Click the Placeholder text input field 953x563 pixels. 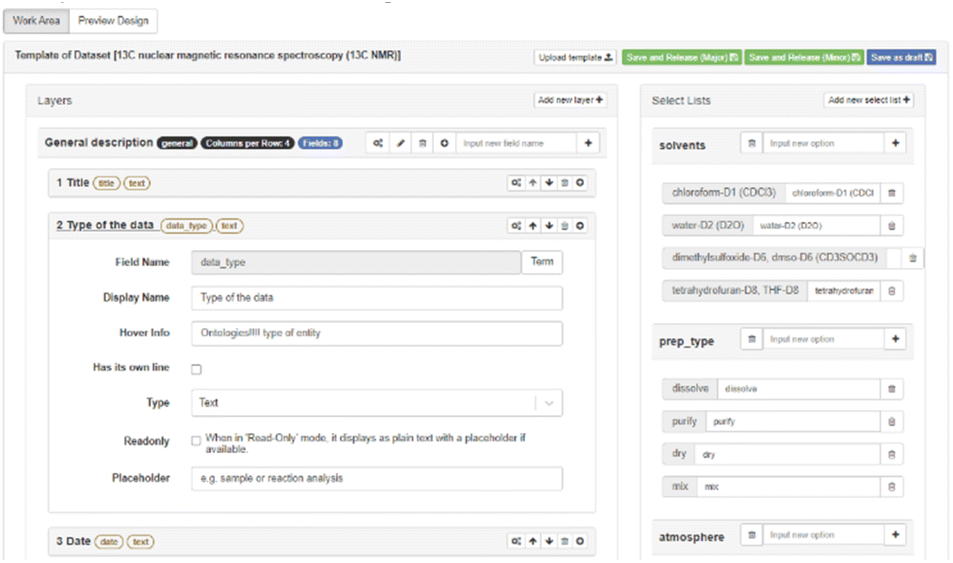pyautogui.click(x=376, y=478)
